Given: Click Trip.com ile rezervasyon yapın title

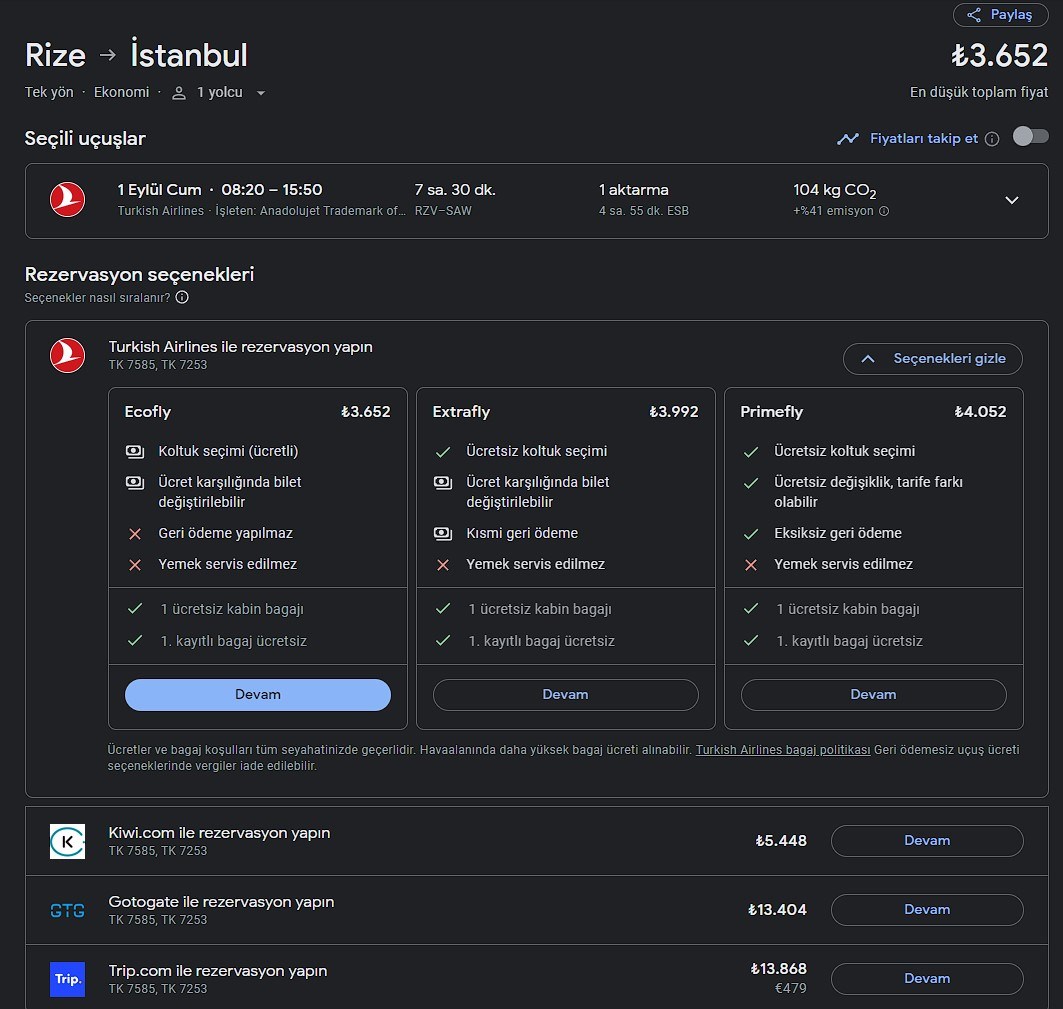Looking at the screenshot, I should 218,972.
